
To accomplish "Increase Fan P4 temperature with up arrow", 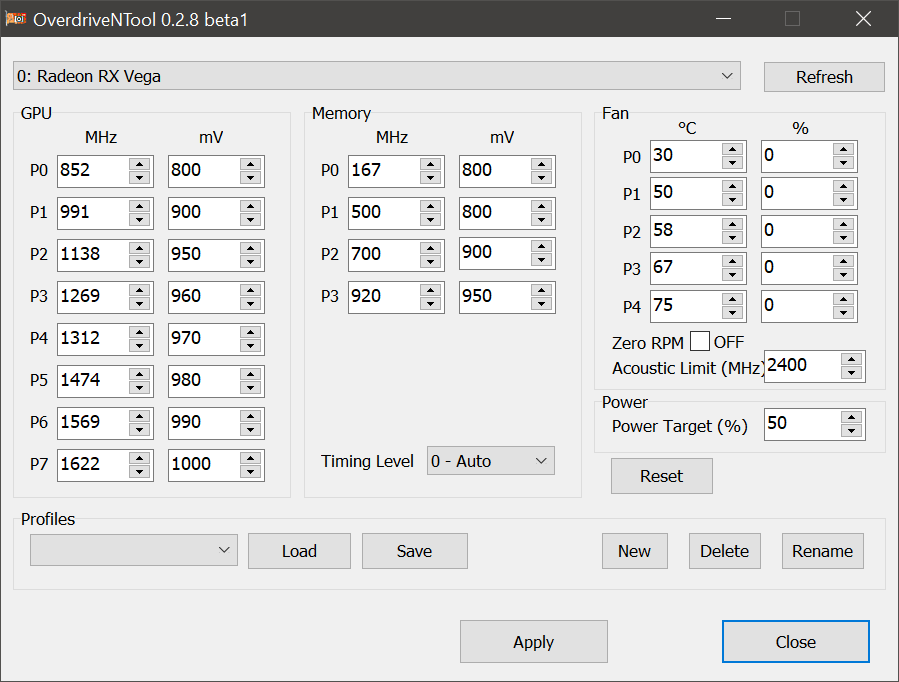I will [x=733, y=299].
